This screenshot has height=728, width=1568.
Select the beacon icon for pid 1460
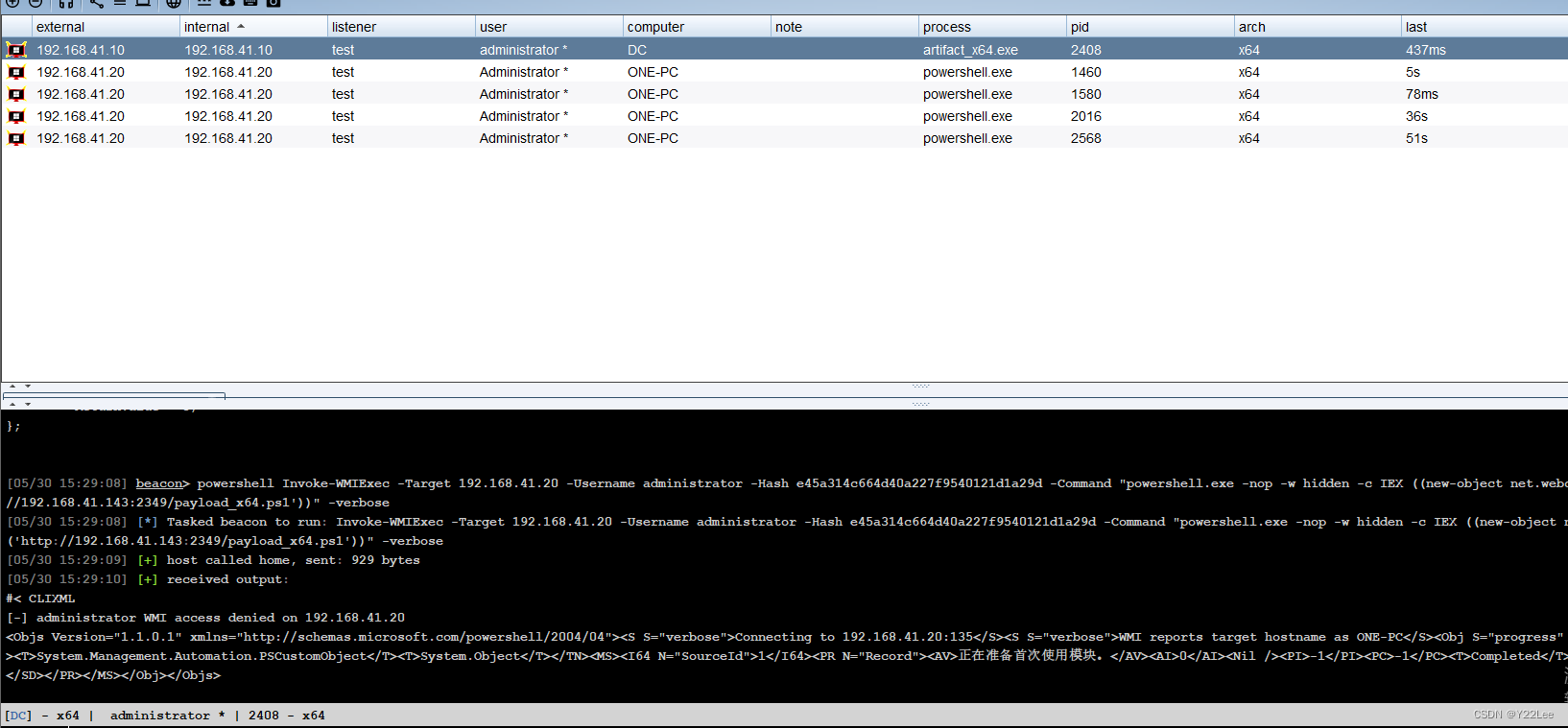coord(16,72)
